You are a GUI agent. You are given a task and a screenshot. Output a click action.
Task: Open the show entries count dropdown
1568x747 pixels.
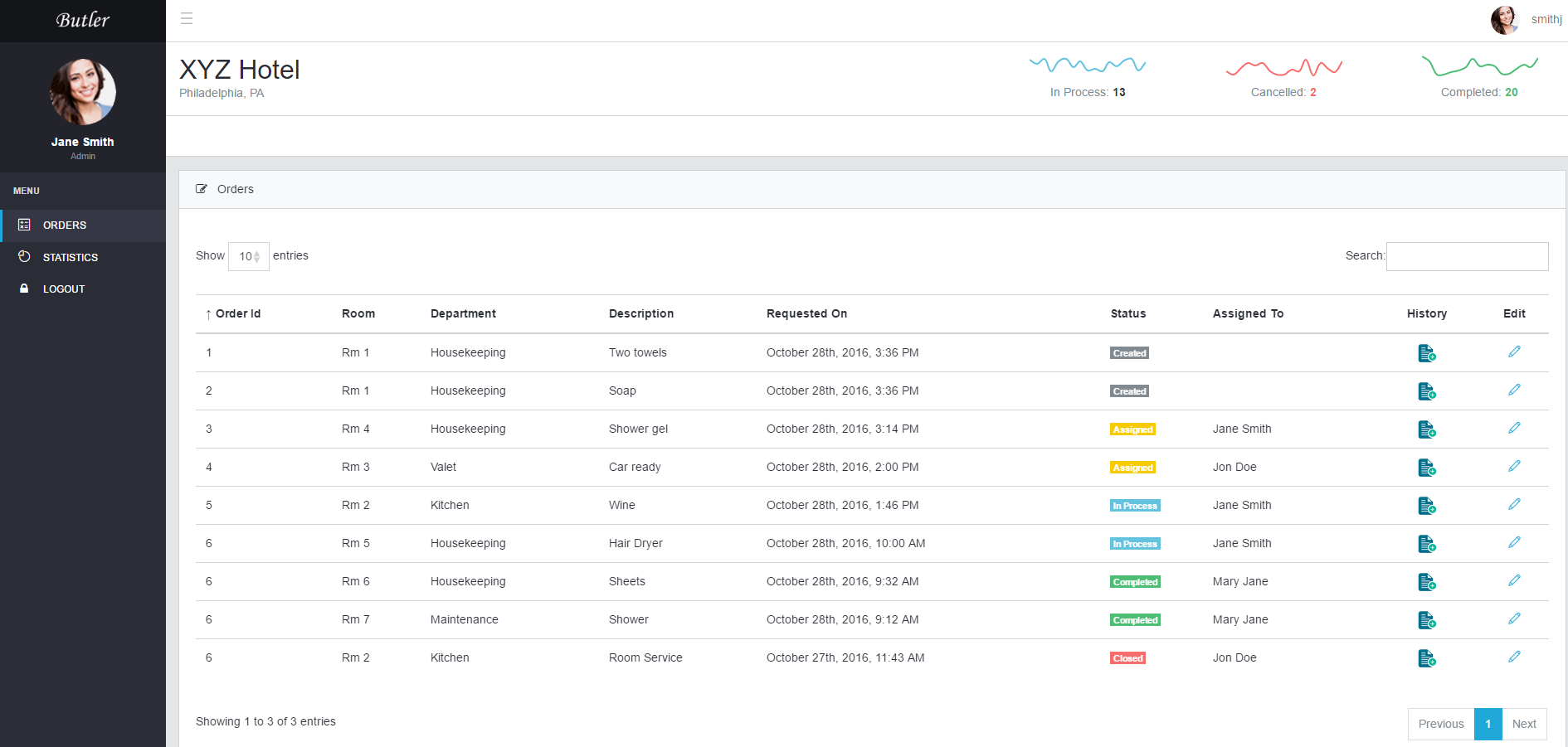[x=248, y=256]
